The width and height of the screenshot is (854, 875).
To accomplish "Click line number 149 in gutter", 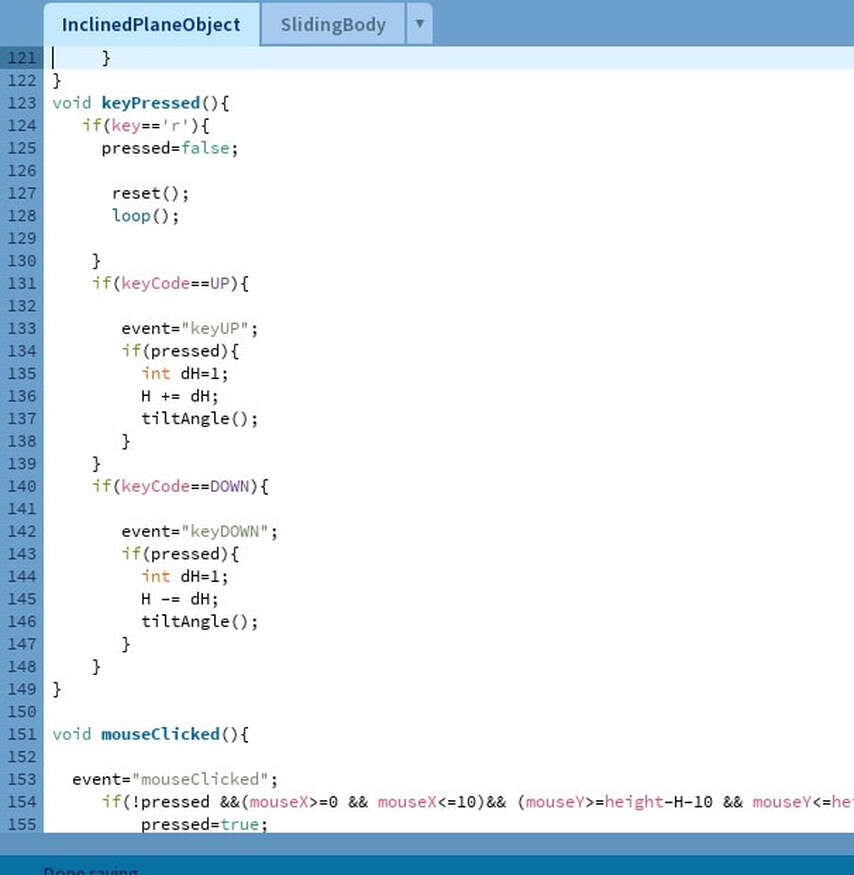I will pyautogui.click(x=22, y=689).
